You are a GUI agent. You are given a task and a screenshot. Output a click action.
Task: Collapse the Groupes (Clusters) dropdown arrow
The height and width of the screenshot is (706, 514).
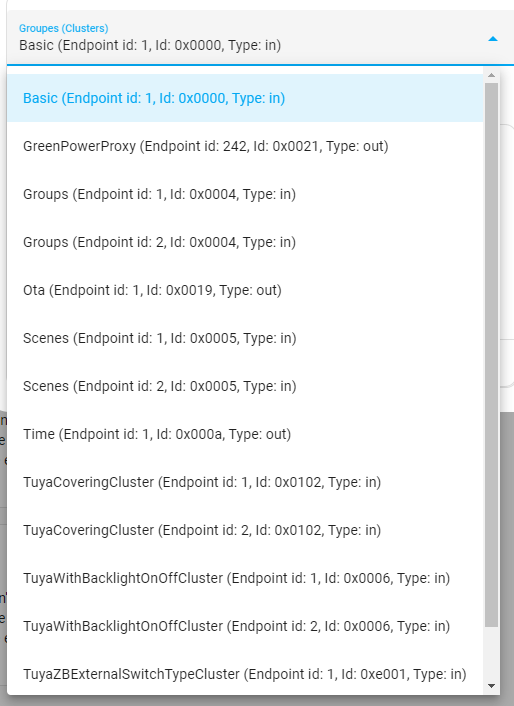[x=493, y=39]
